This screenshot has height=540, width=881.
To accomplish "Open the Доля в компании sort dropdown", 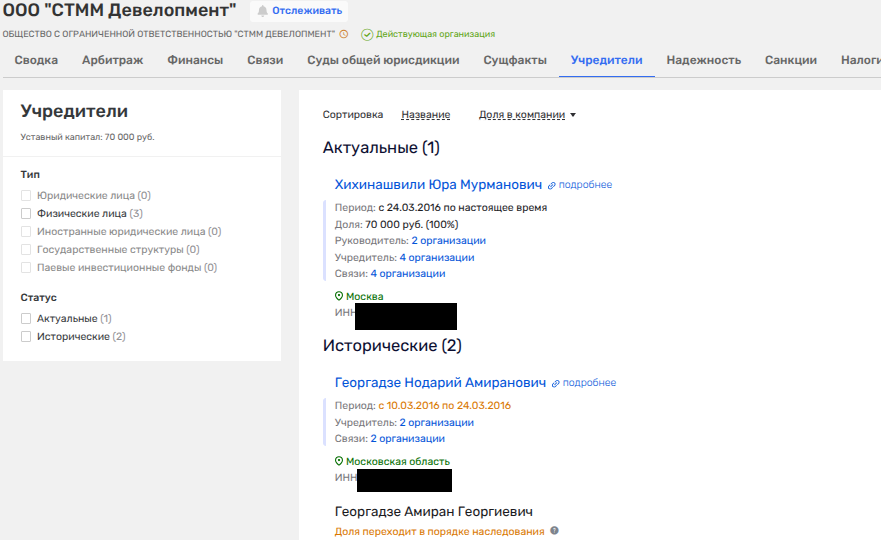I will 528,115.
